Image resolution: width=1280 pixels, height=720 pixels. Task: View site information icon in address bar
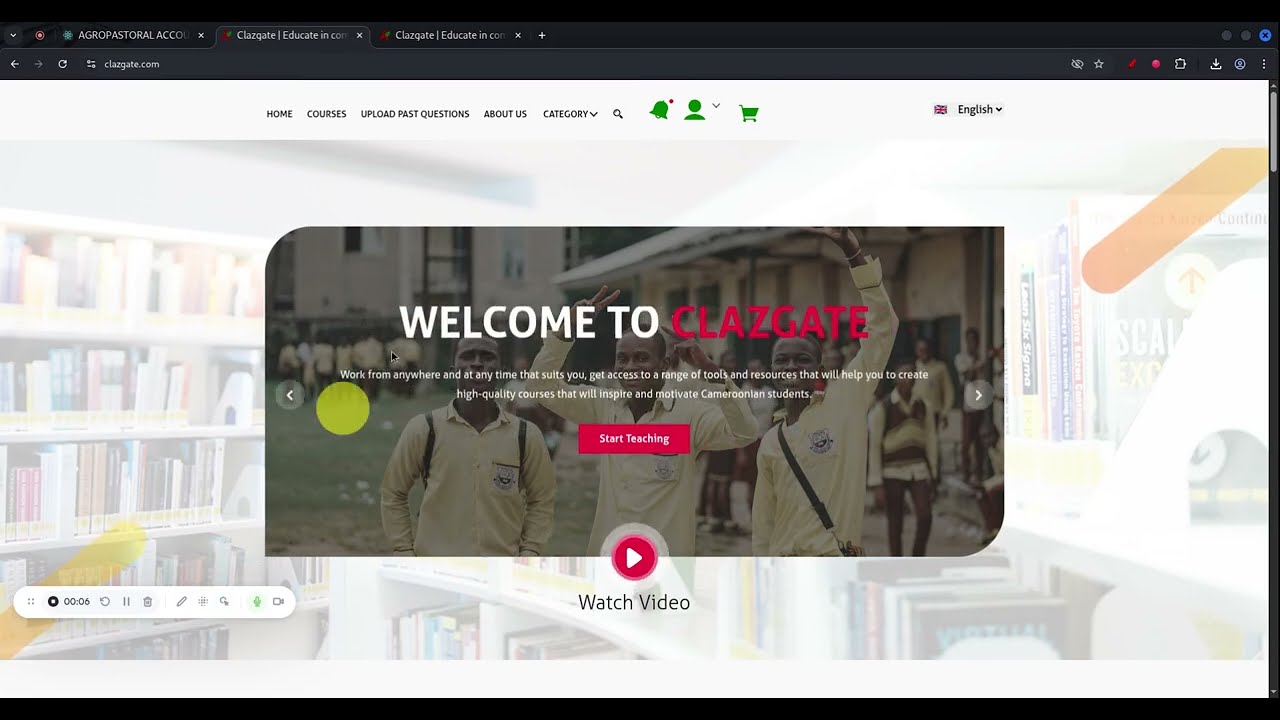[x=91, y=64]
